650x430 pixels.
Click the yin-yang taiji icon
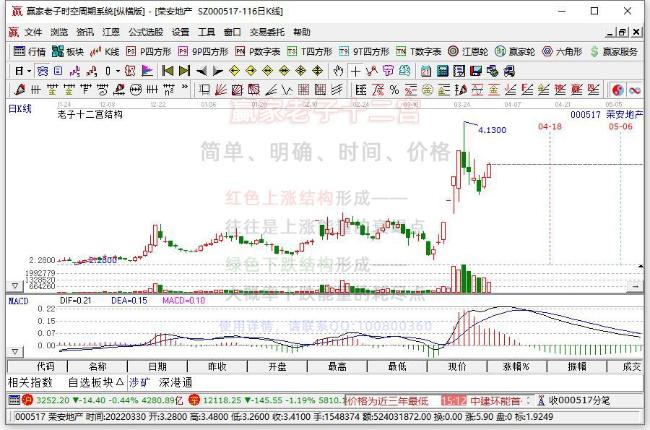[618, 90]
